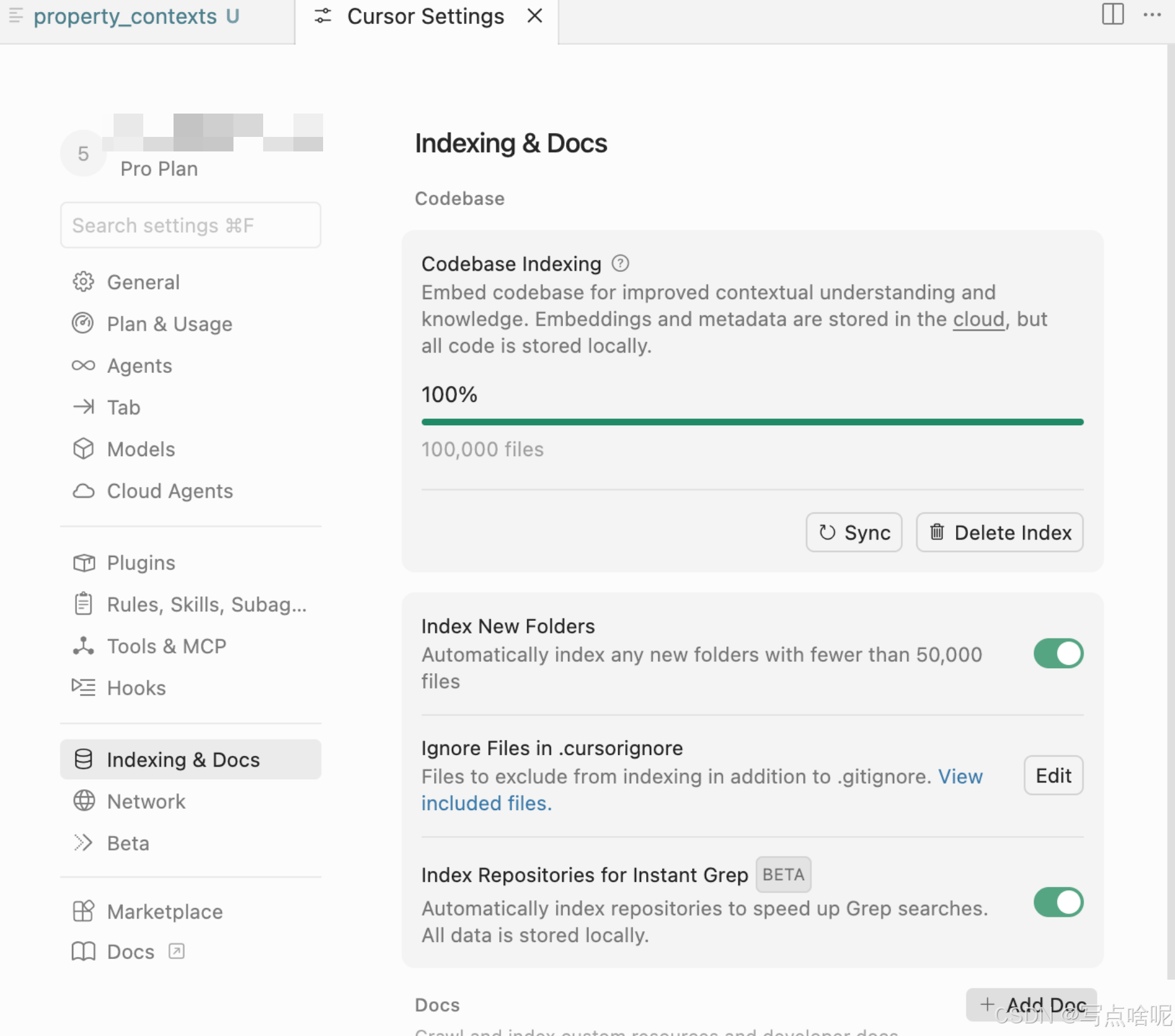Open the Hooks settings page
Image resolution: width=1175 pixels, height=1036 pixels.
pyautogui.click(x=136, y=688)
